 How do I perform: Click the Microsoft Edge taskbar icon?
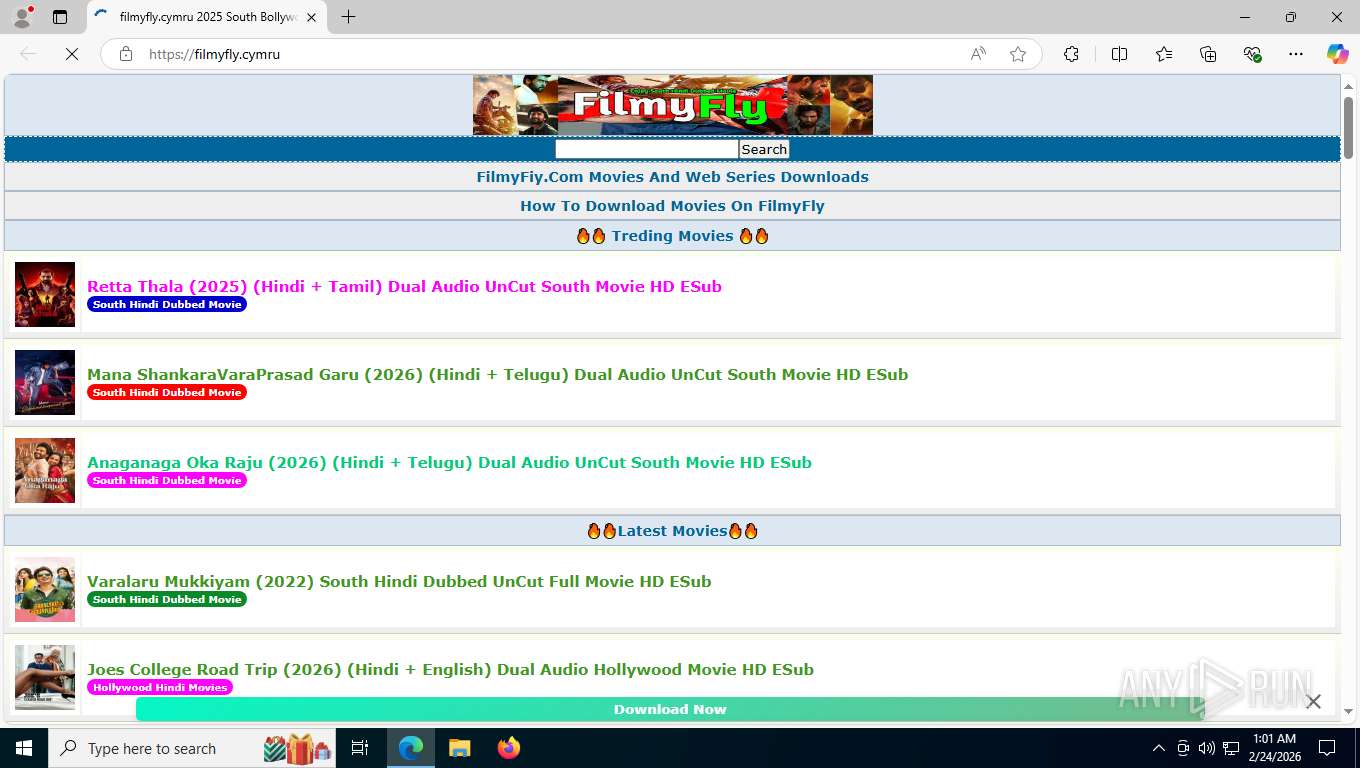click(x=410, y=748)
